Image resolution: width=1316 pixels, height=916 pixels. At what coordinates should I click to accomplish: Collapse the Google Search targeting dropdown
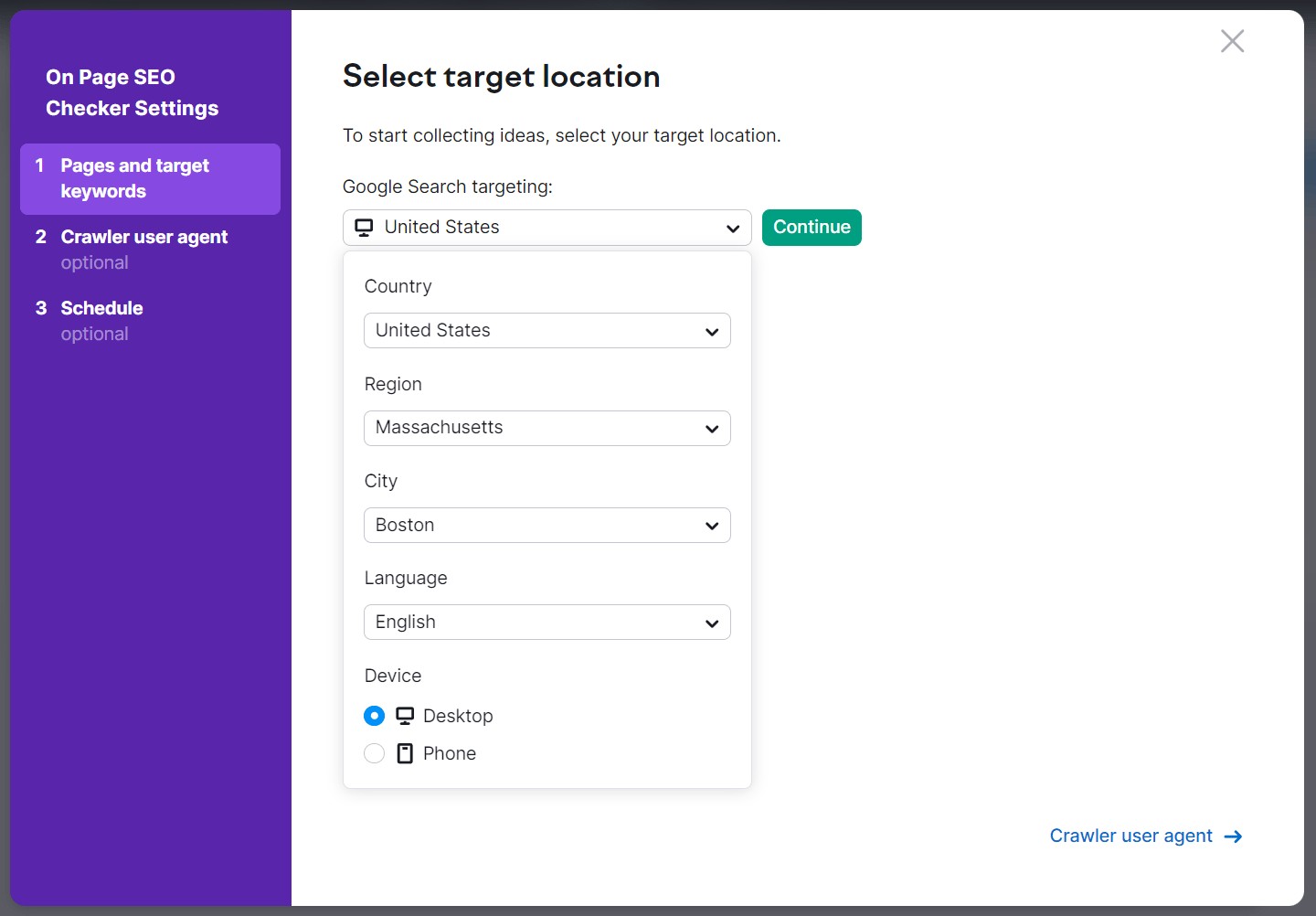pos(732,228)
